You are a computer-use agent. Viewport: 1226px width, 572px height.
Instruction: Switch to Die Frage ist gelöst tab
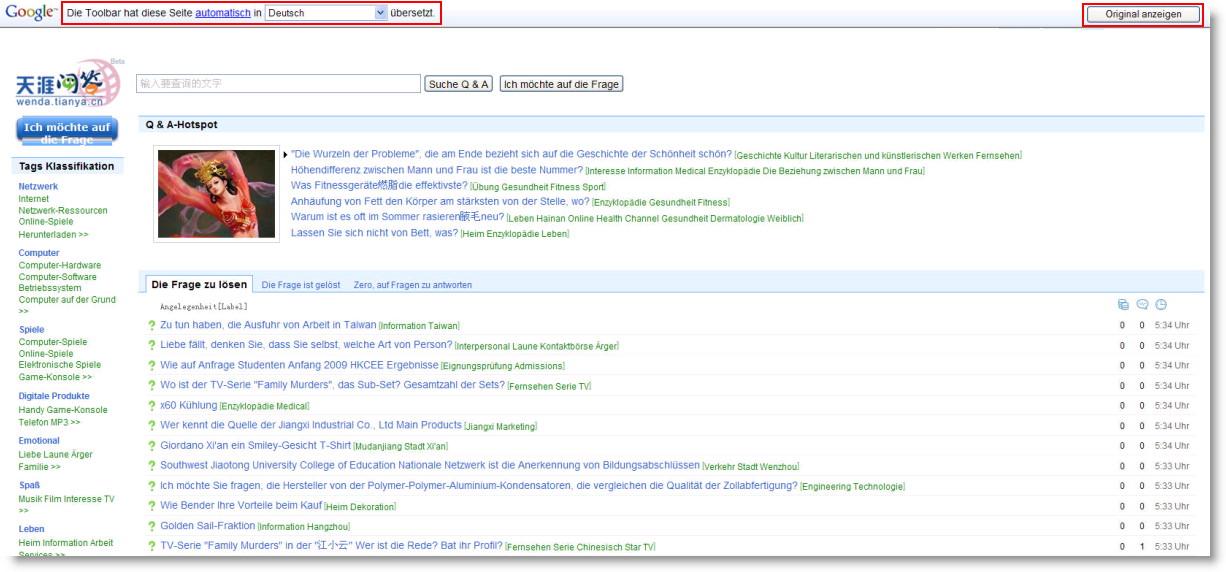[301, 285]
